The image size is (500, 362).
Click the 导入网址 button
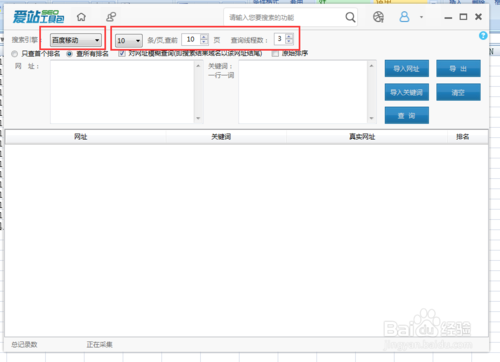407,69
